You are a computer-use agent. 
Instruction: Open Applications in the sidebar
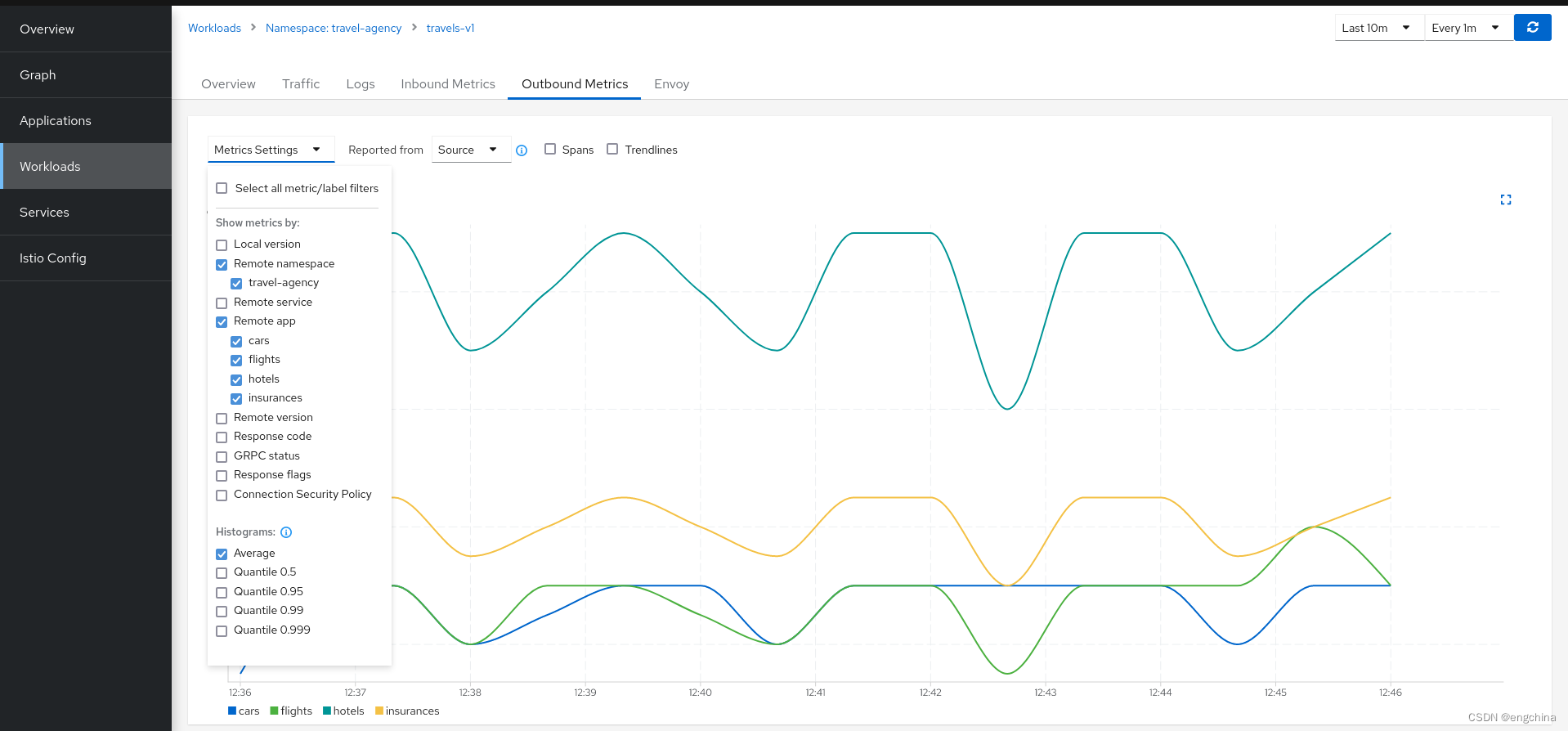point(86,120)
